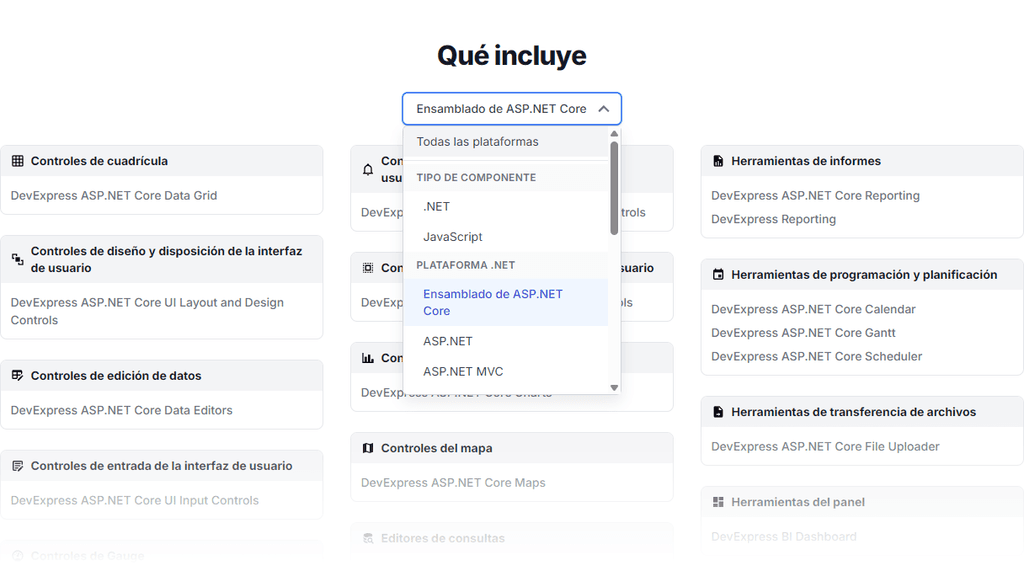Open DevExpress ASP.NET Core Maps link
The height and width of the screenshot is (566, 1024).
click(453, 482)
